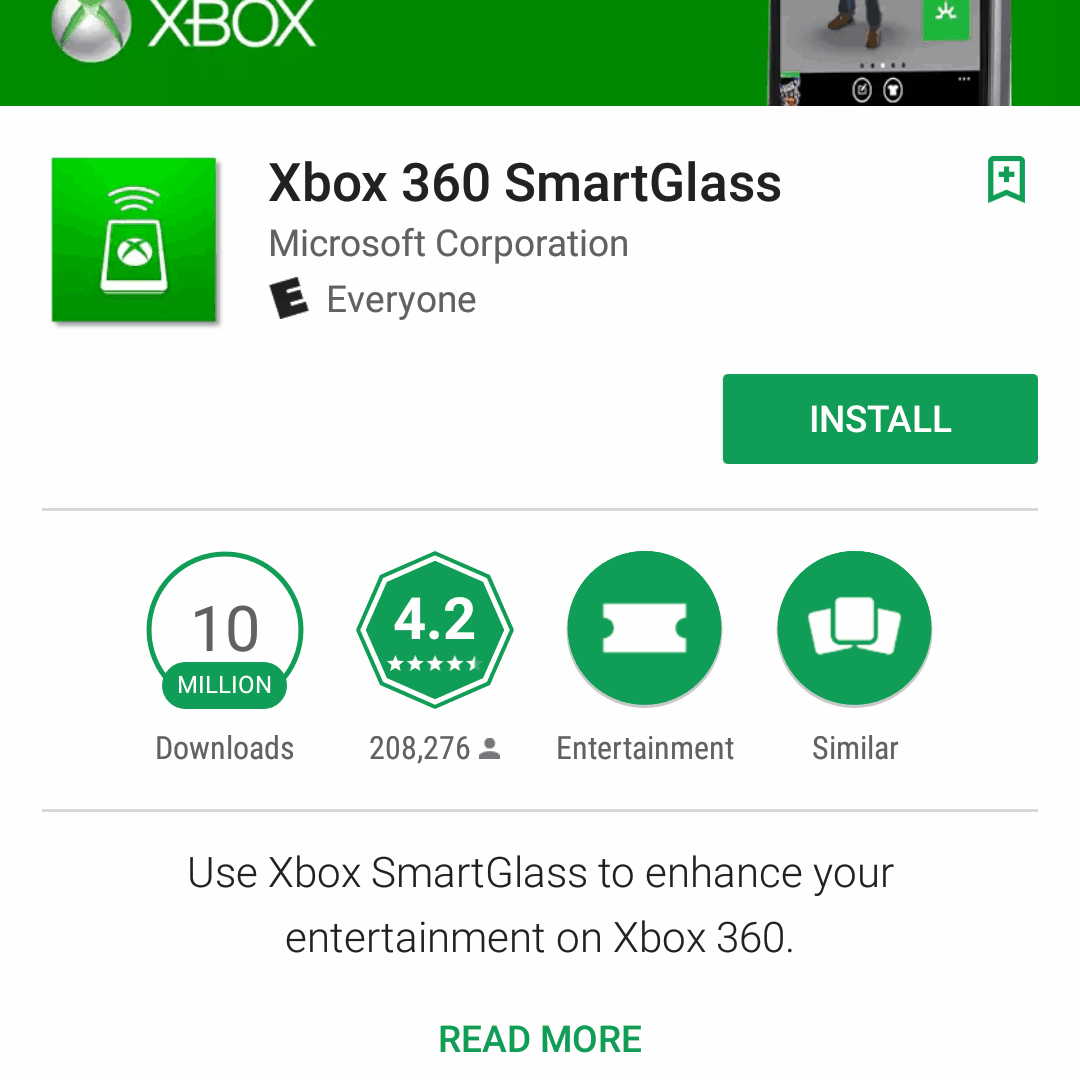Image resolution: width=1080 pixels, height=1080 pixels.
Task: Tap the Downloads label text
Action: coord(225,748)
